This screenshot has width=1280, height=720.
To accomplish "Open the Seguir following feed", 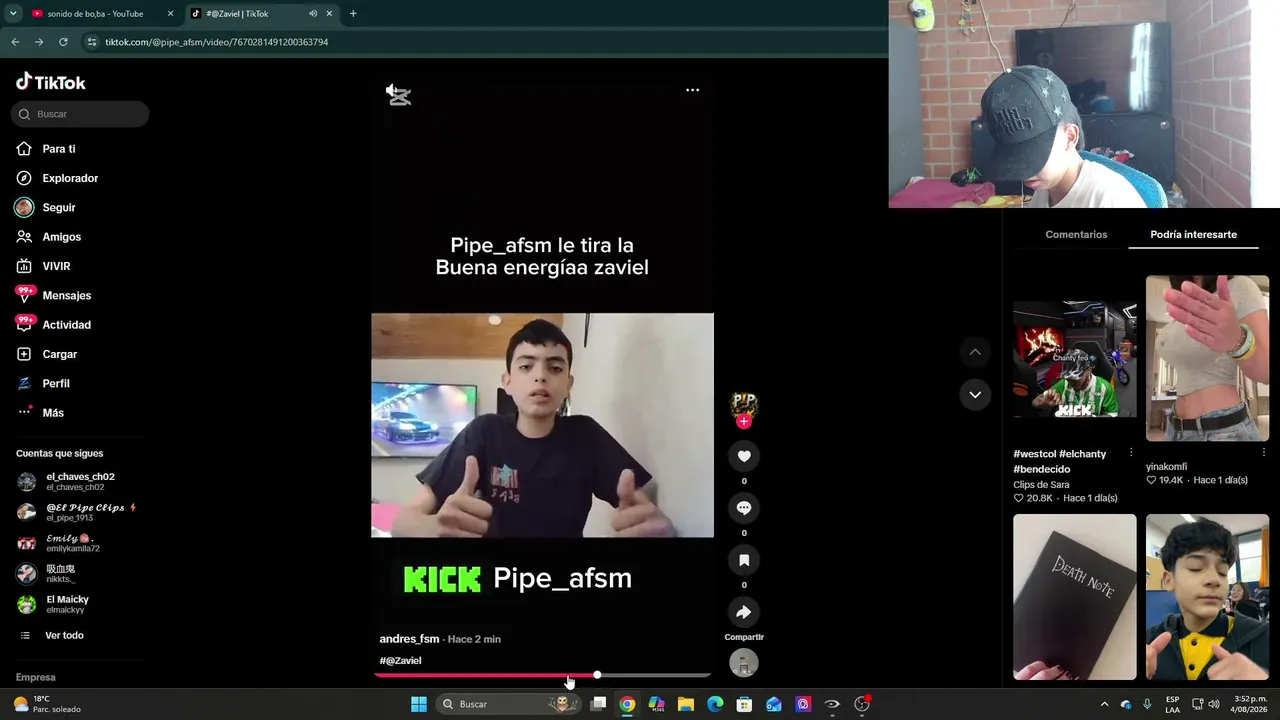I will click(58, 207).
